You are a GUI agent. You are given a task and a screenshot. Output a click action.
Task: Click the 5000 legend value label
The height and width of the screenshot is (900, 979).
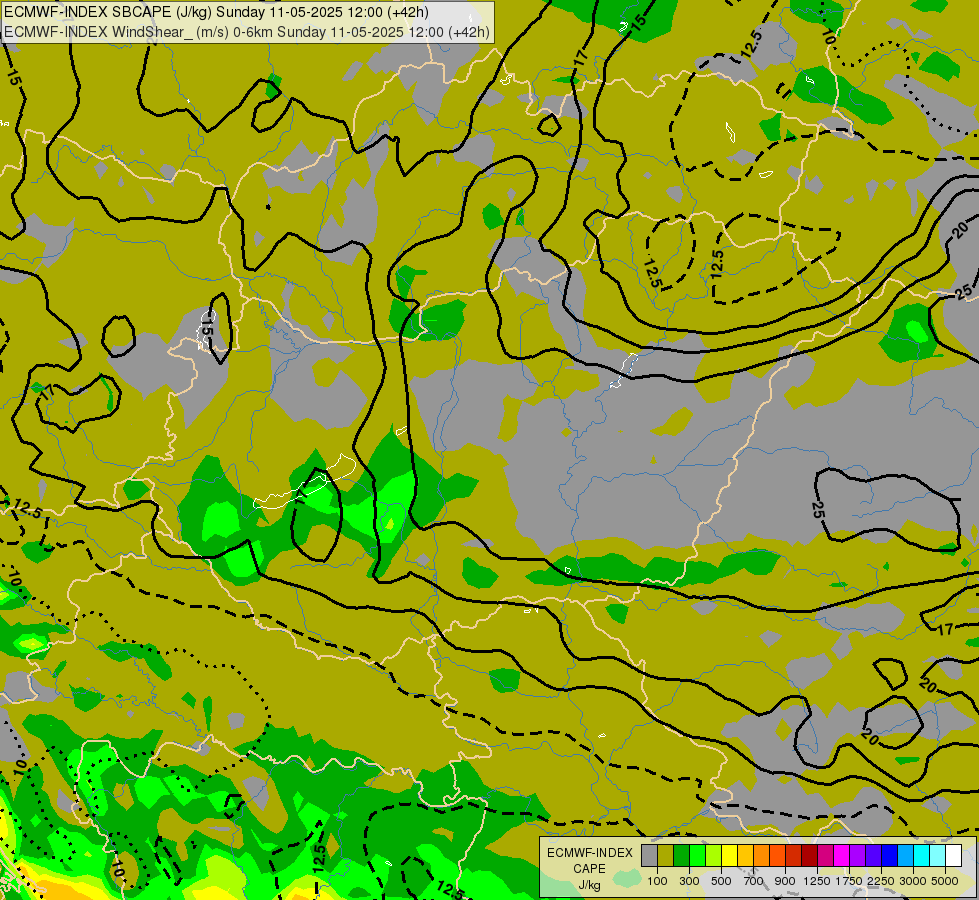945,881
